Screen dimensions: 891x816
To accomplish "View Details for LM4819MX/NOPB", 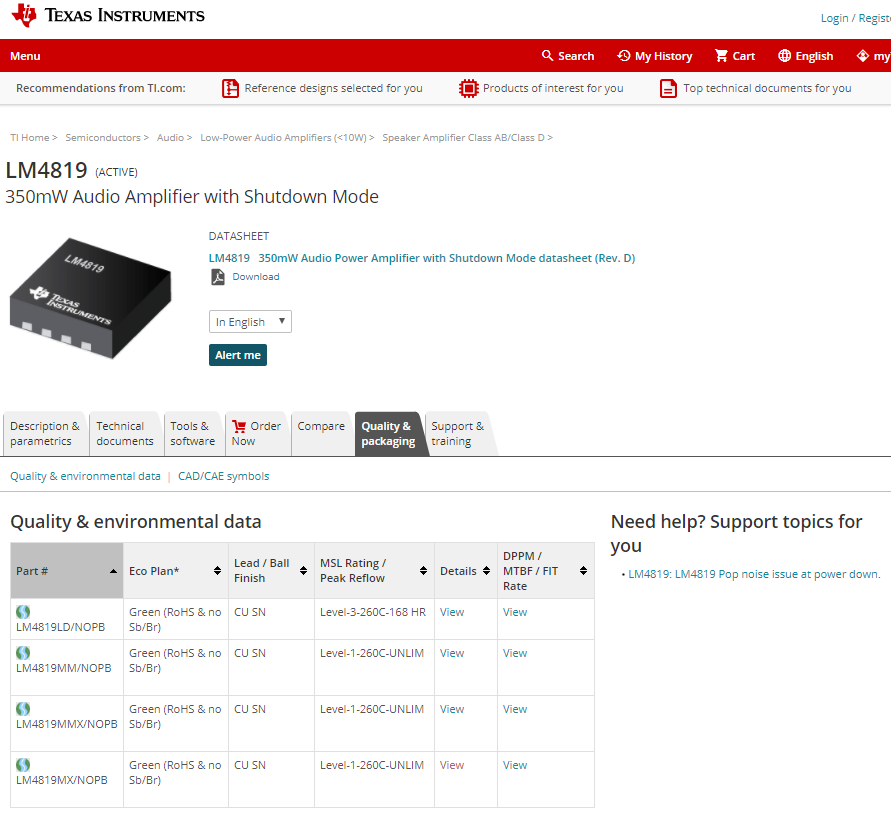I will [x=452, y=765].
